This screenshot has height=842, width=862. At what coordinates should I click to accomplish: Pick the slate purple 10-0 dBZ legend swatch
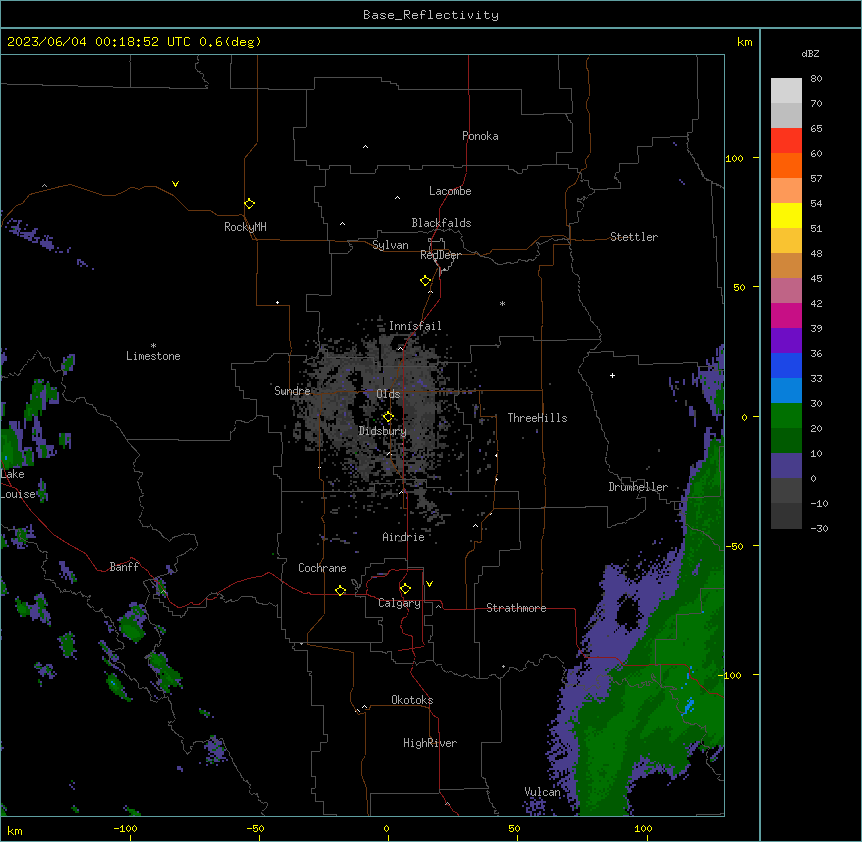(786, 466)
